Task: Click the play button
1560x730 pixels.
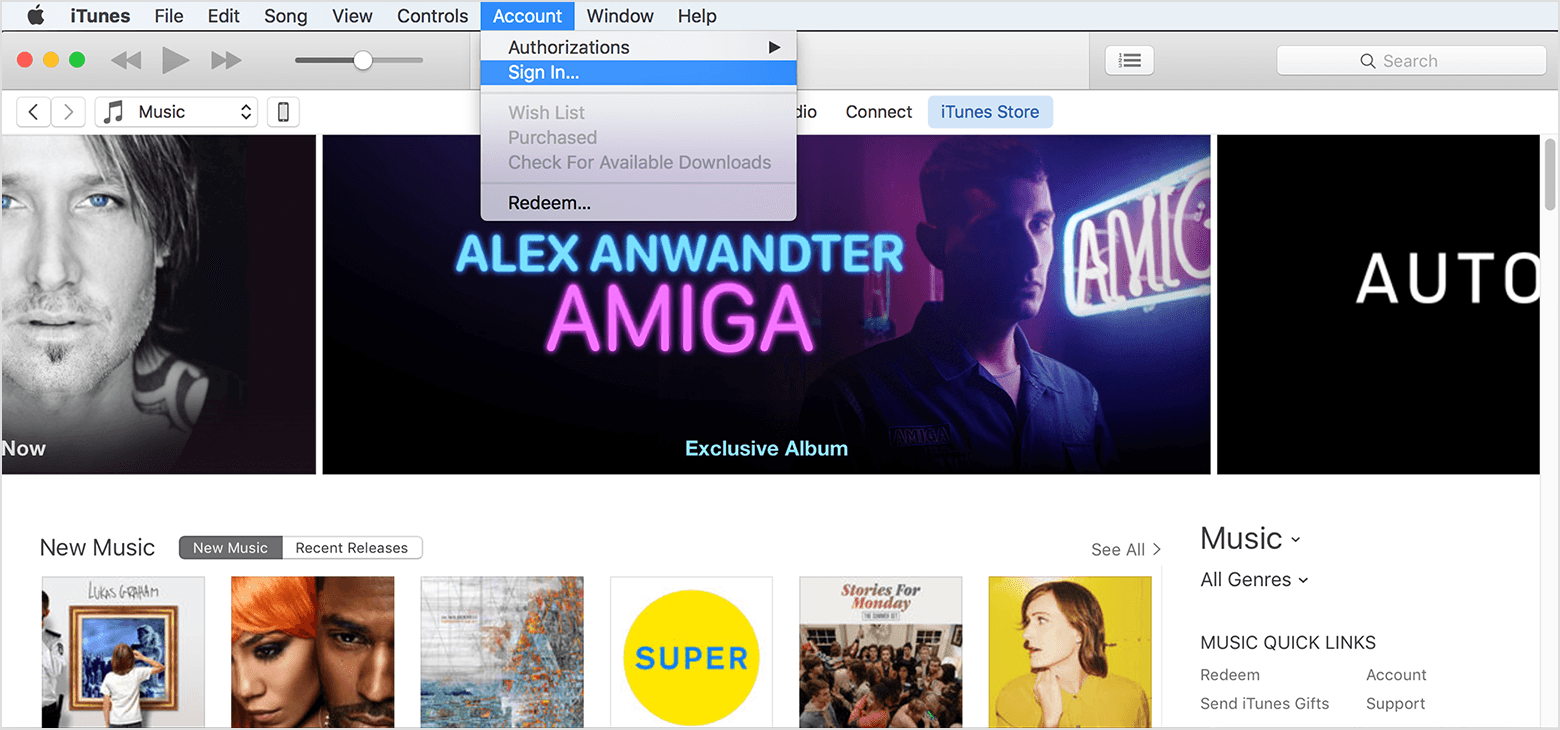Action: click(176, 61)
